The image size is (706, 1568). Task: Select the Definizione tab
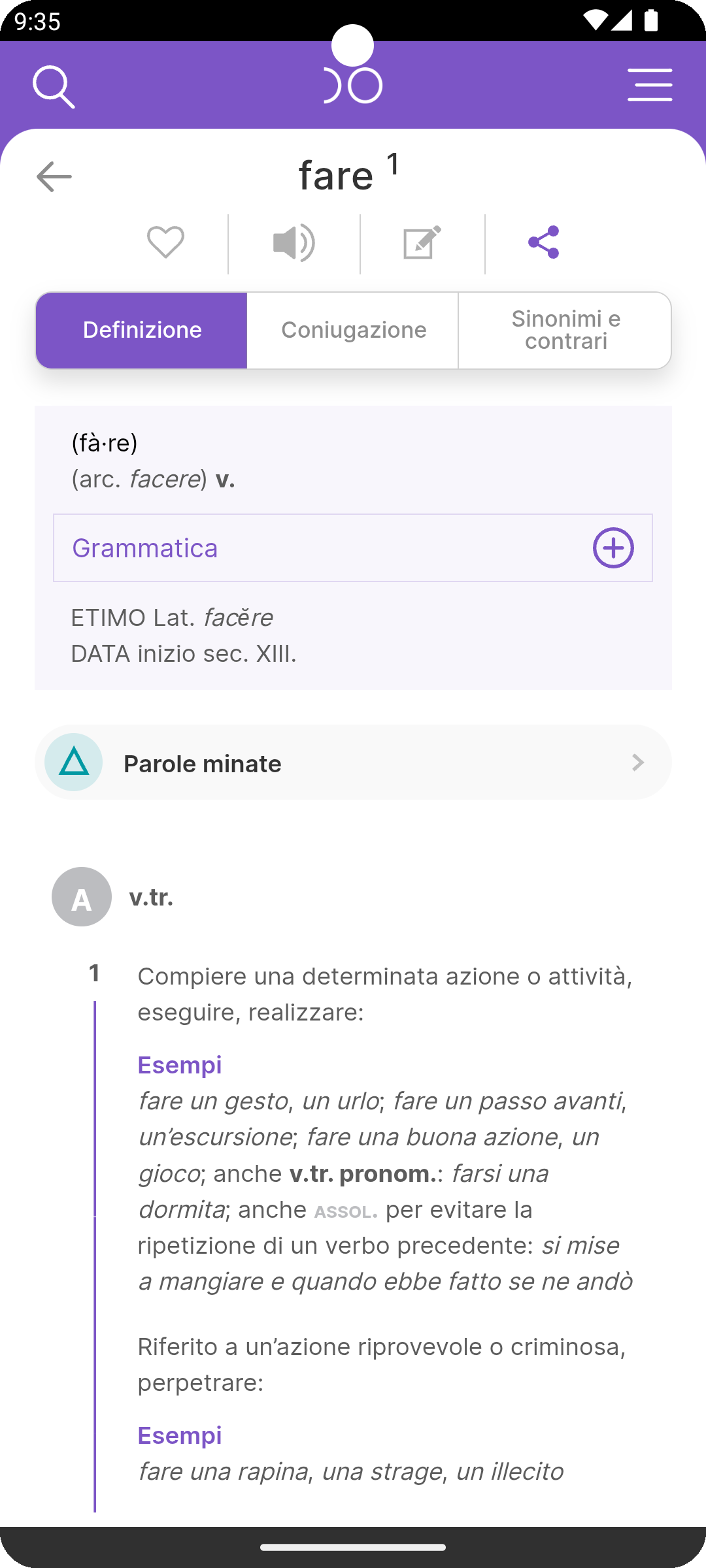pyautogui.click(x=142, y=331)
